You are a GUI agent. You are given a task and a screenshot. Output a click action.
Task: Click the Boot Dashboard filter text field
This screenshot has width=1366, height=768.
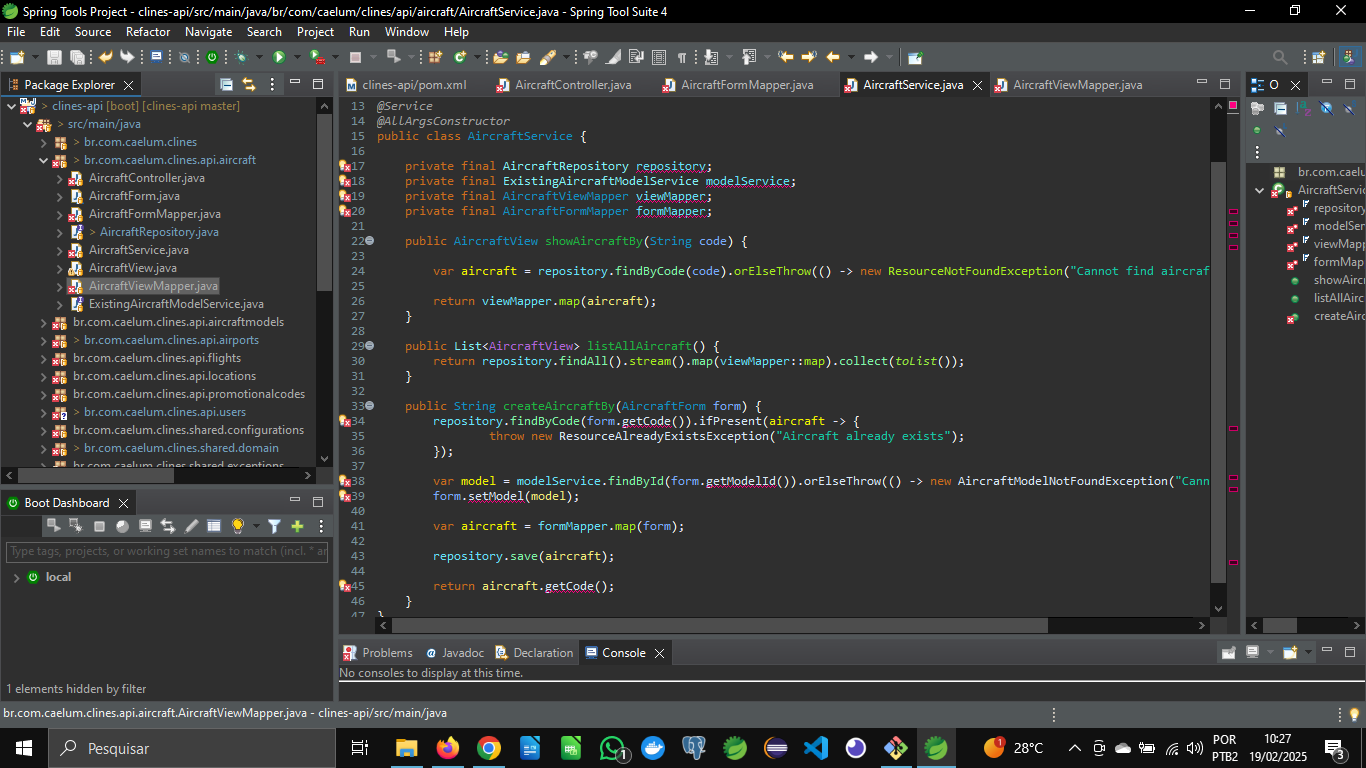(168, 551)
